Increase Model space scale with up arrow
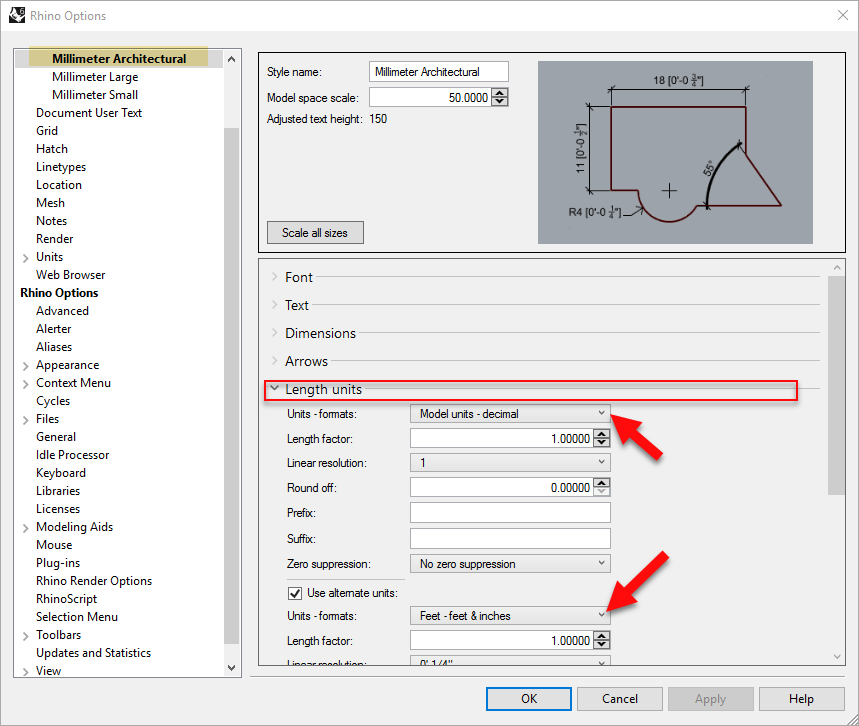The height and width of the screenshot is (726, 859). (500, 93)
